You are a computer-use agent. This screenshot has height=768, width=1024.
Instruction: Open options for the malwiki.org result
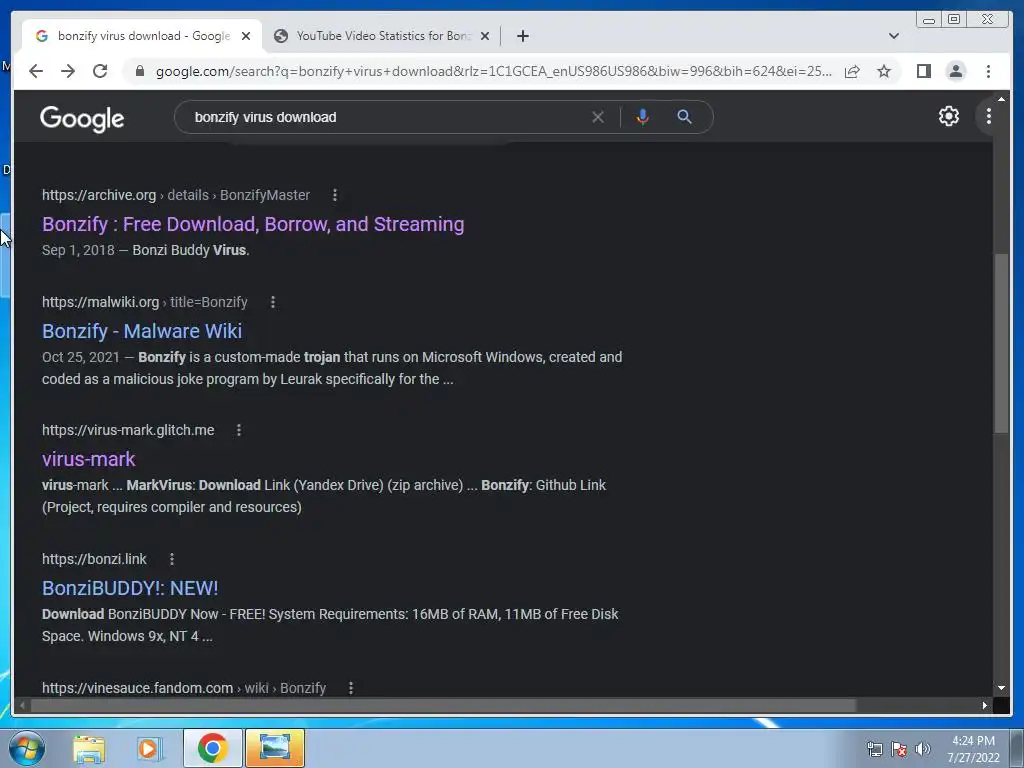coord(273,302)
